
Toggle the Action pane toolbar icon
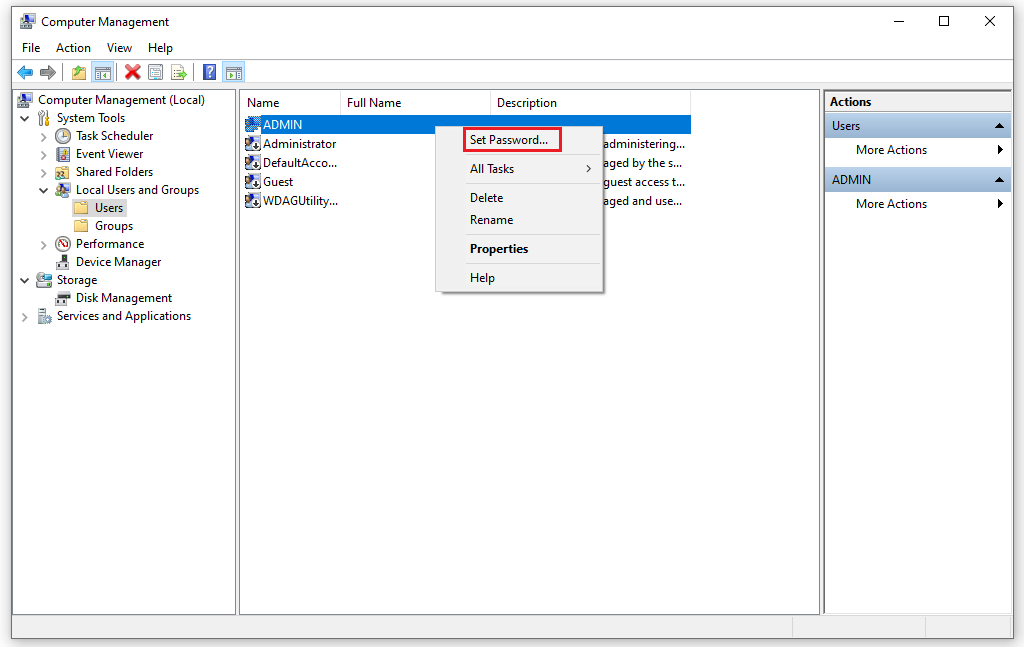233,71
